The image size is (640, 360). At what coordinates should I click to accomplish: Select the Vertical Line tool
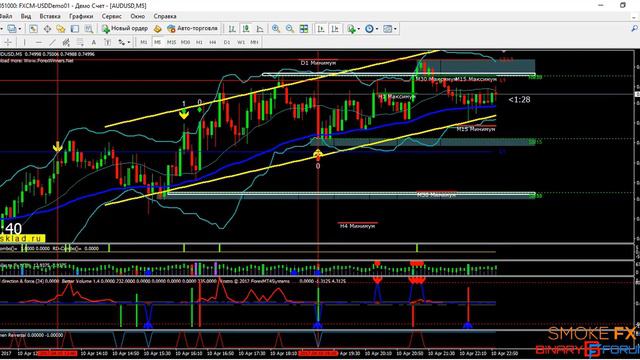coord(24,42)
